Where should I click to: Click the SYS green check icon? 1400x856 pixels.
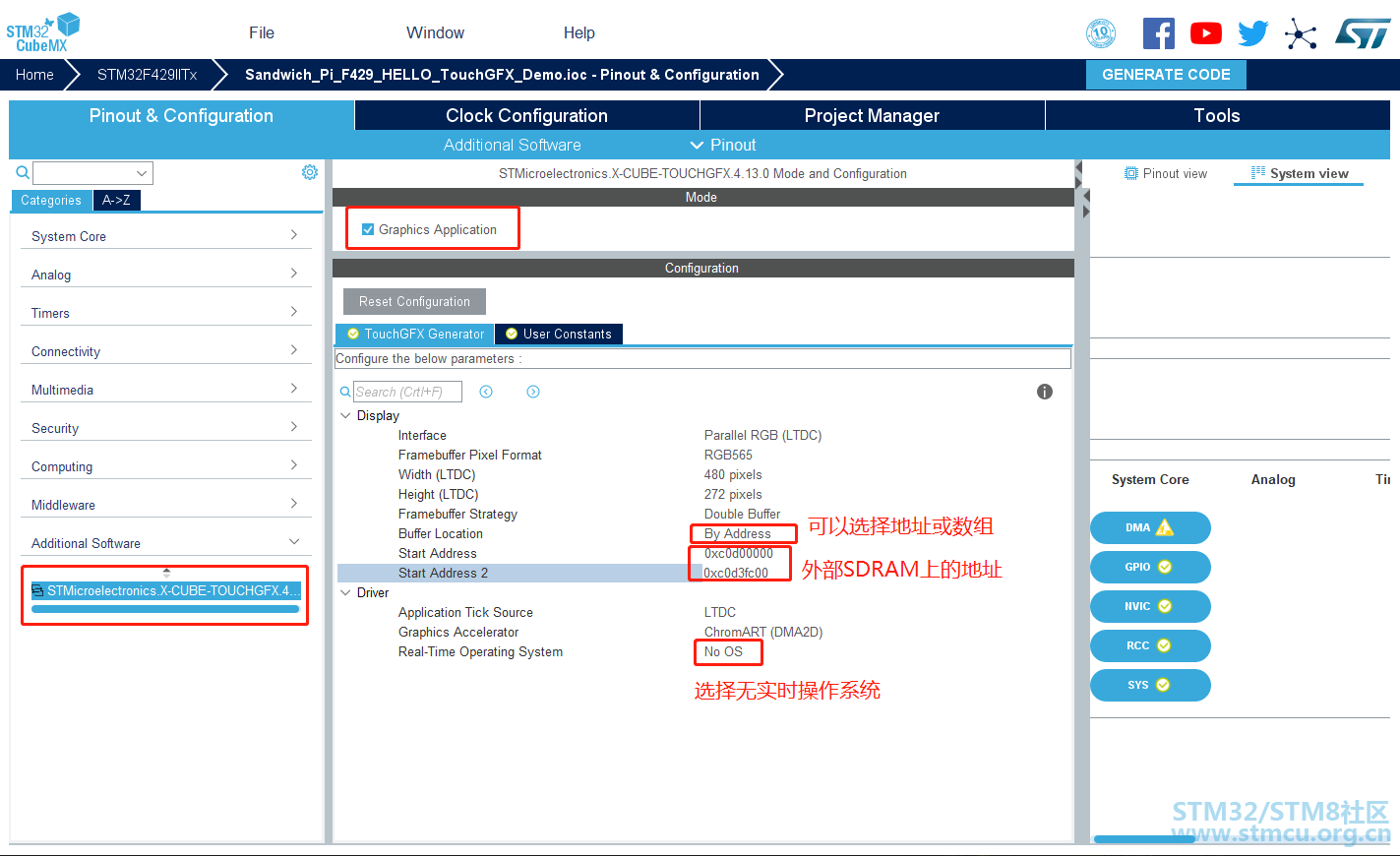point(1163,685)
